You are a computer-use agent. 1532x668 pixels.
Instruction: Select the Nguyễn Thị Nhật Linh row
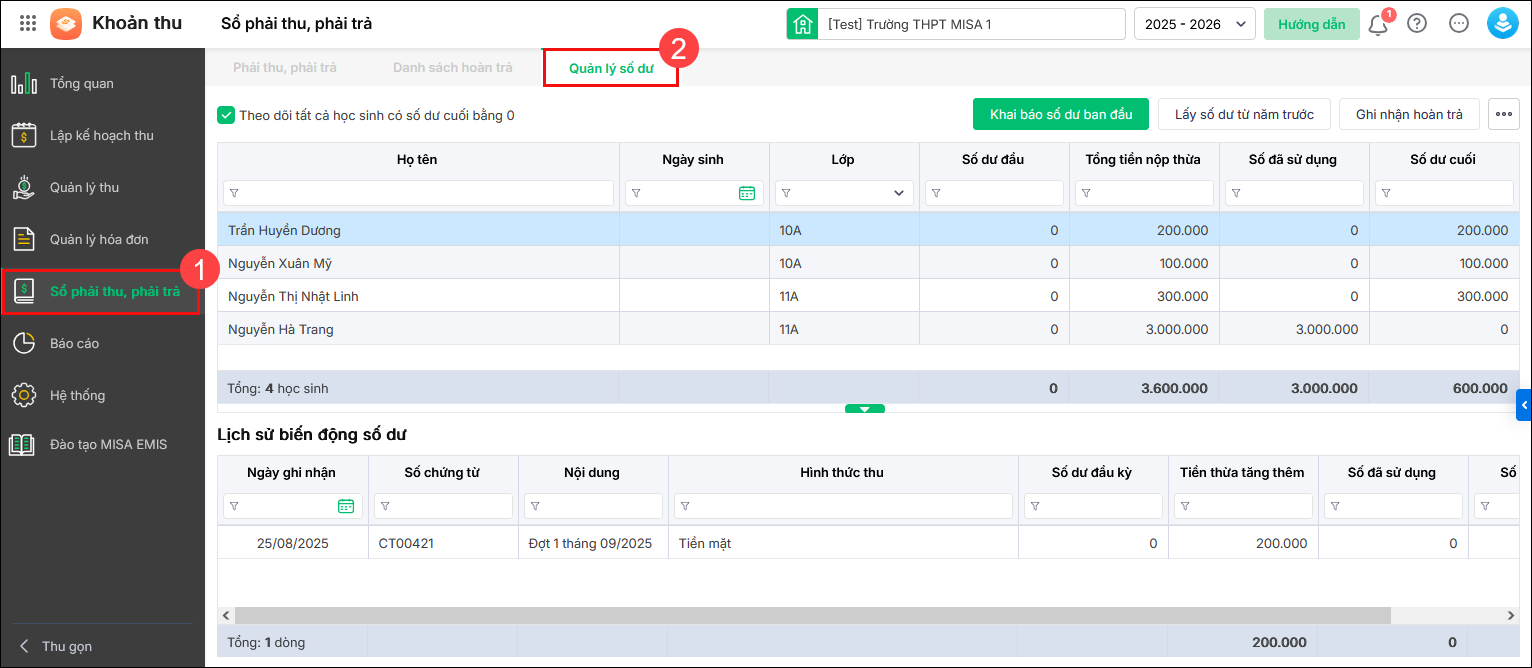[x=867, y=296]
